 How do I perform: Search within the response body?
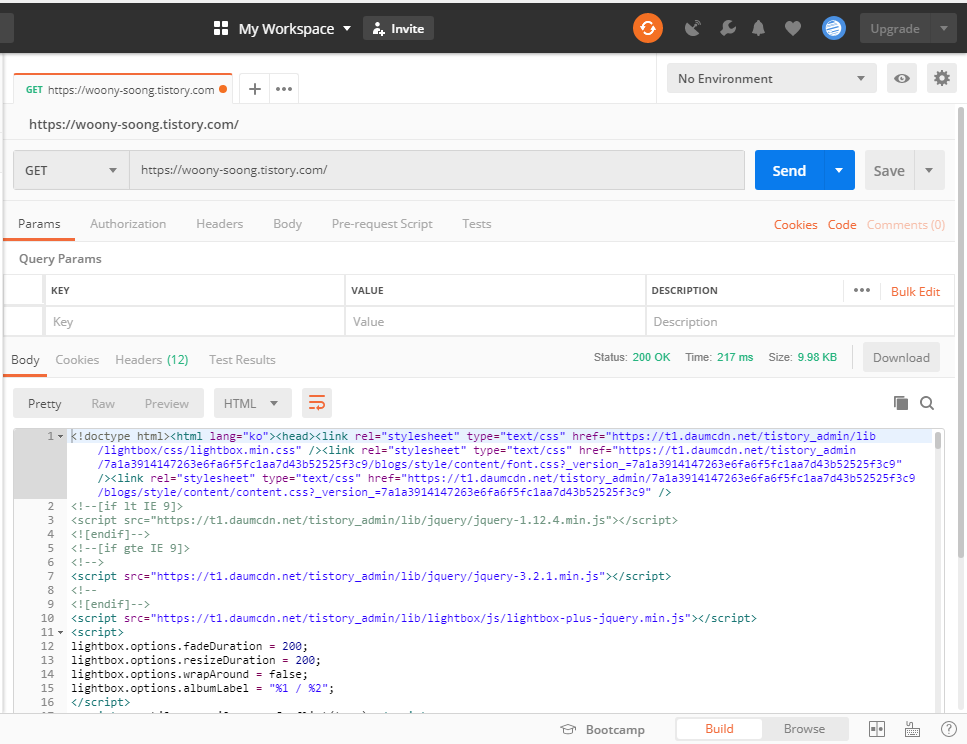[926, 403]
